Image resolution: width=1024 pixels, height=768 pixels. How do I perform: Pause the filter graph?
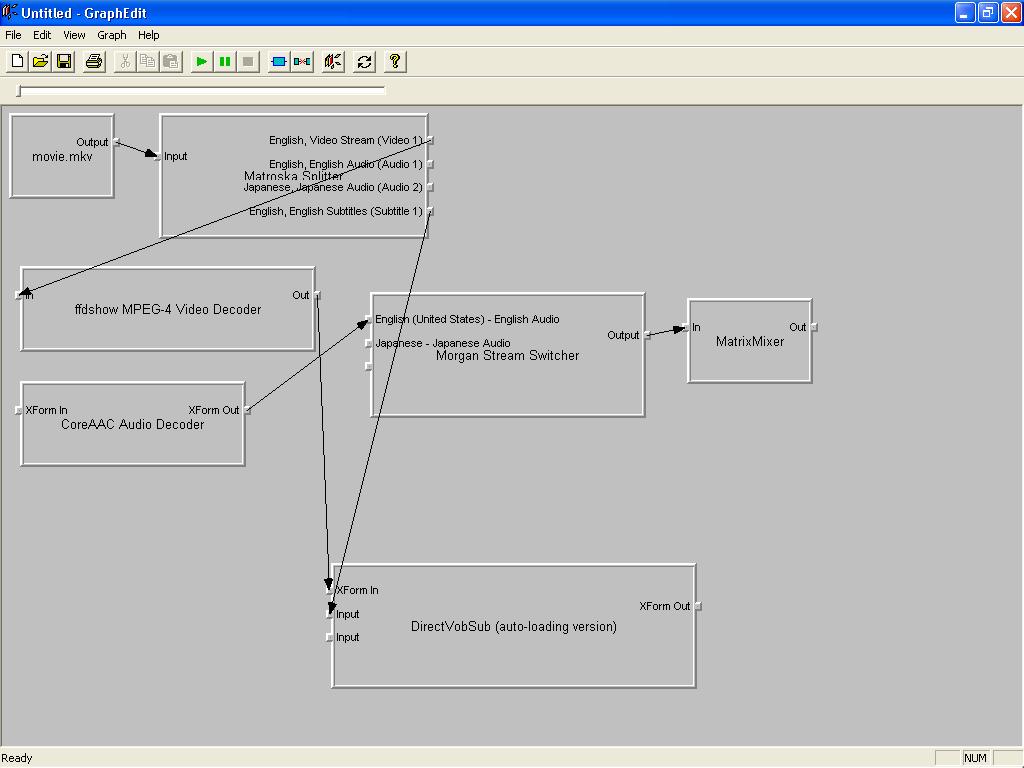click(x=225, y=61)
